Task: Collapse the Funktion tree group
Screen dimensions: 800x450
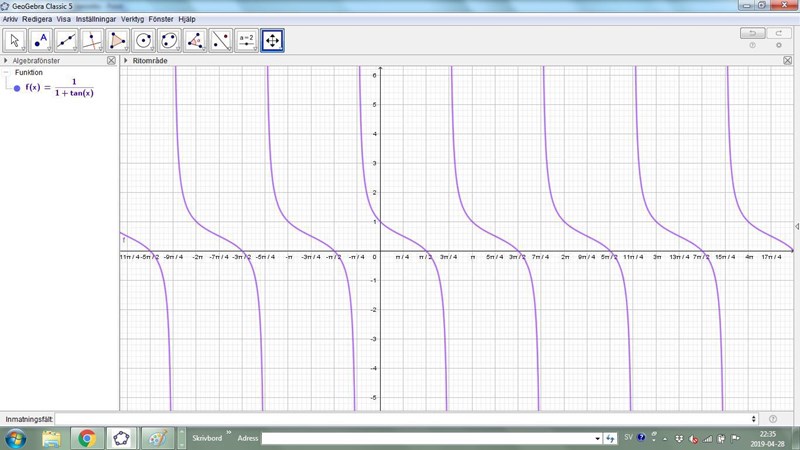Action: click(x=6, y=73)
